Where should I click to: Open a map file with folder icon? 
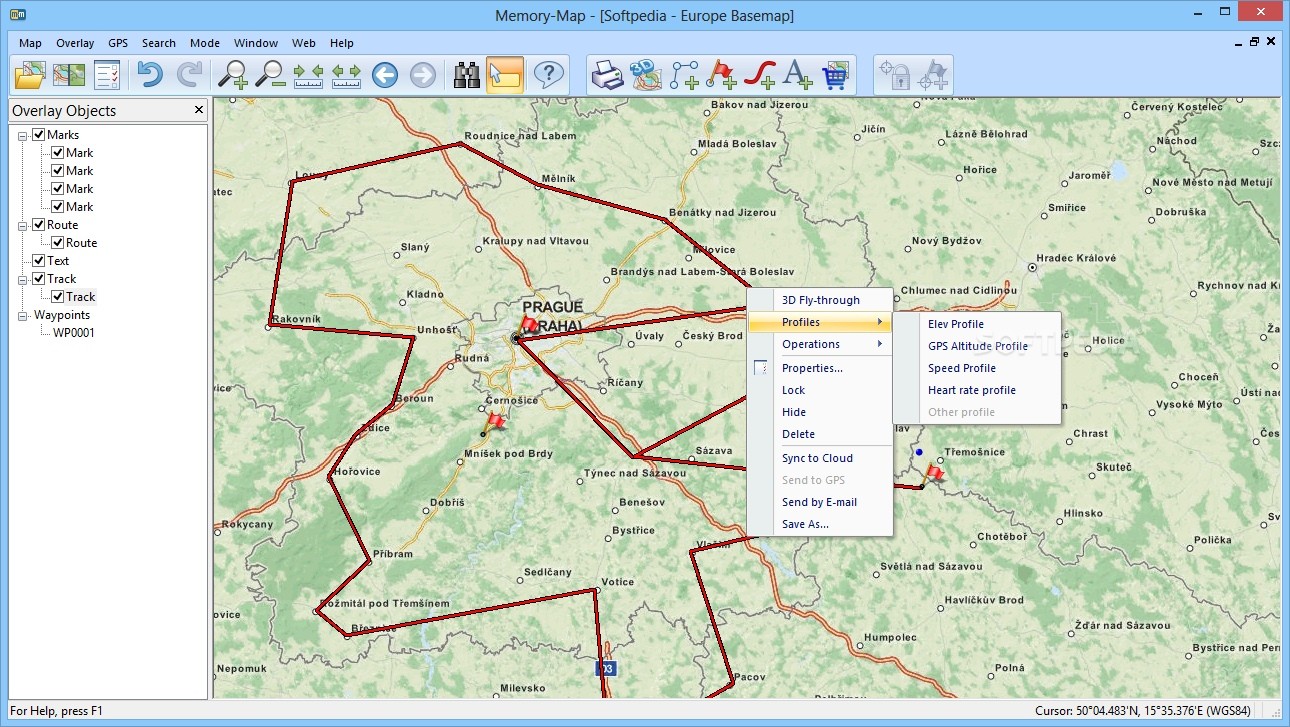pyautogui.click(x=29, y=75)
